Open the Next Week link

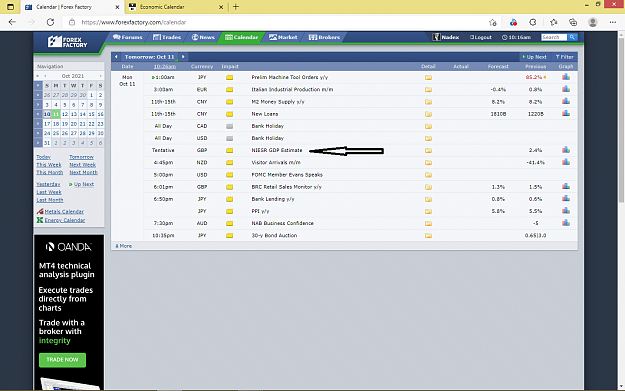point(83,165)
